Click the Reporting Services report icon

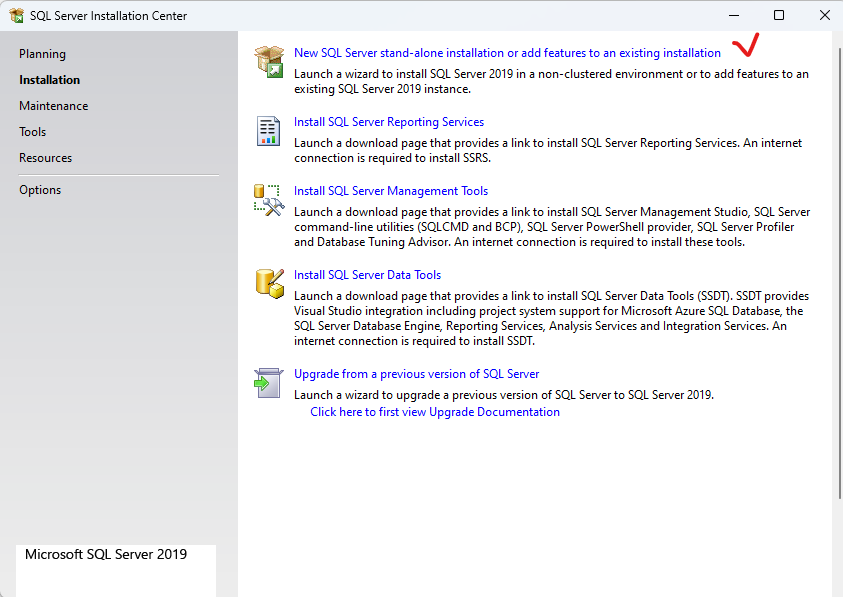pos(268,131)
